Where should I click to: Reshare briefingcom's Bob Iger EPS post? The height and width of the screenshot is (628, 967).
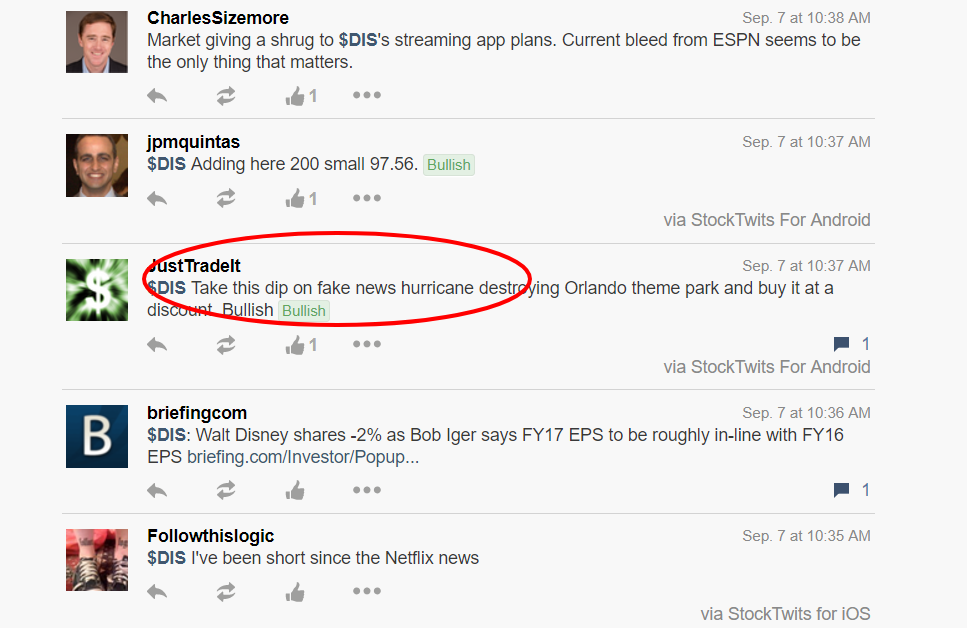[x=226, y=490]
